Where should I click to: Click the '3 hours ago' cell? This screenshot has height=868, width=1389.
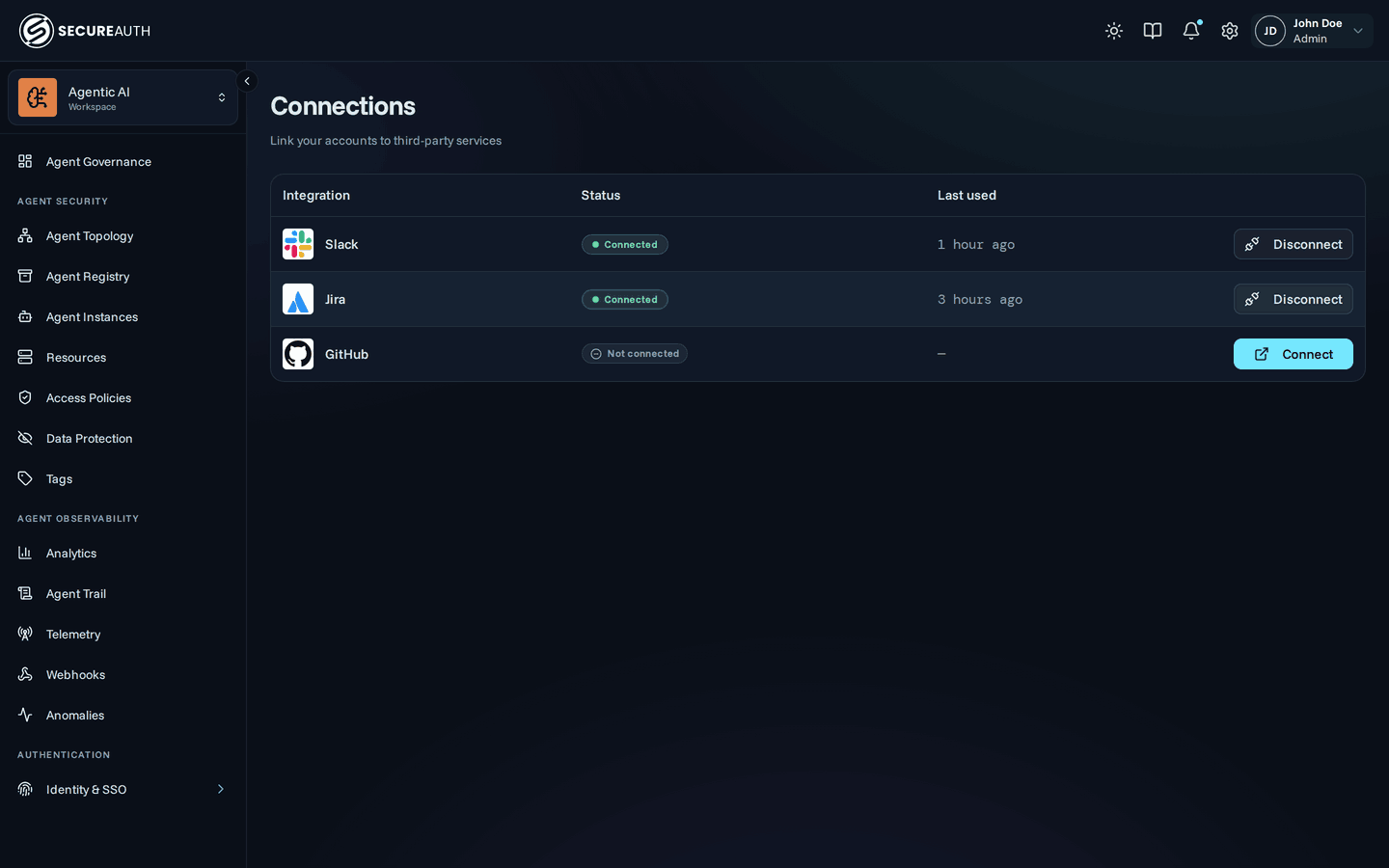coord(980,300)
